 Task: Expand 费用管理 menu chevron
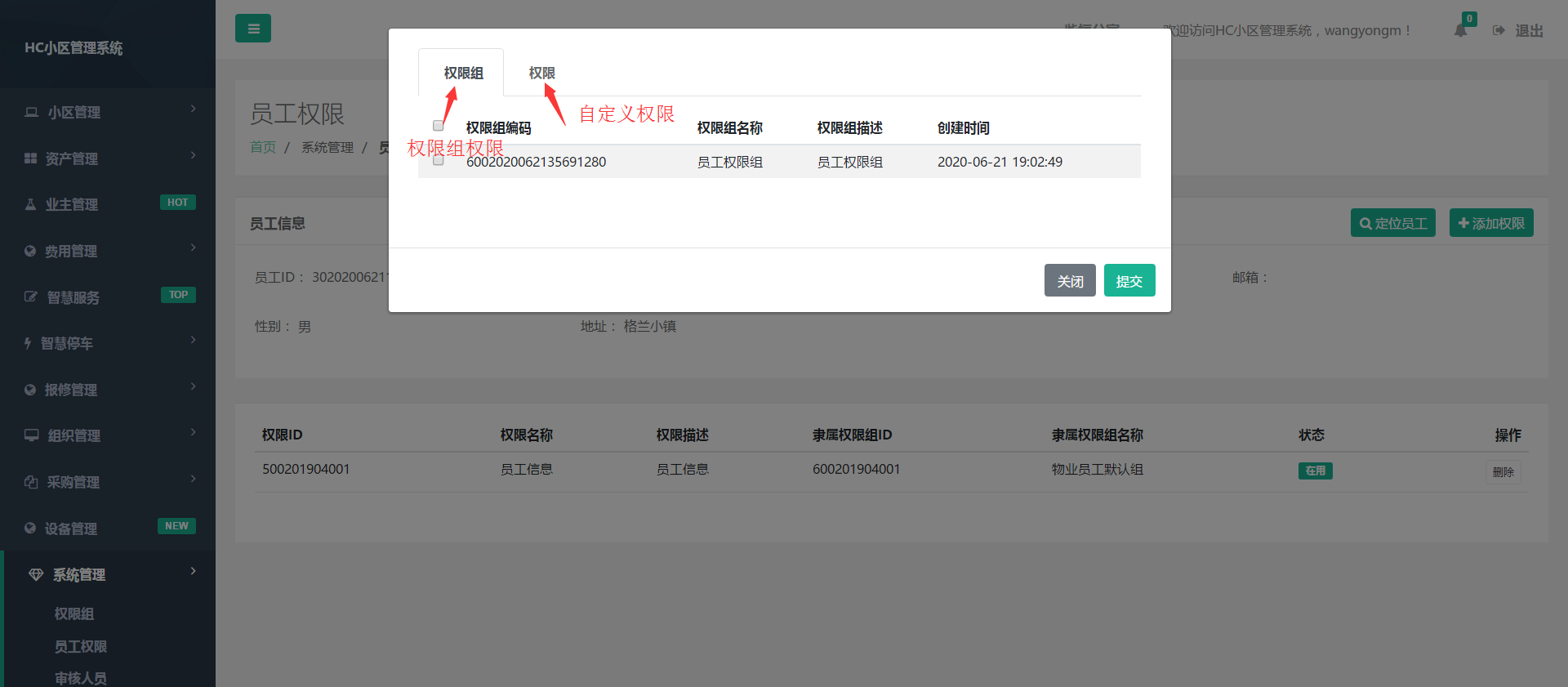193,248
